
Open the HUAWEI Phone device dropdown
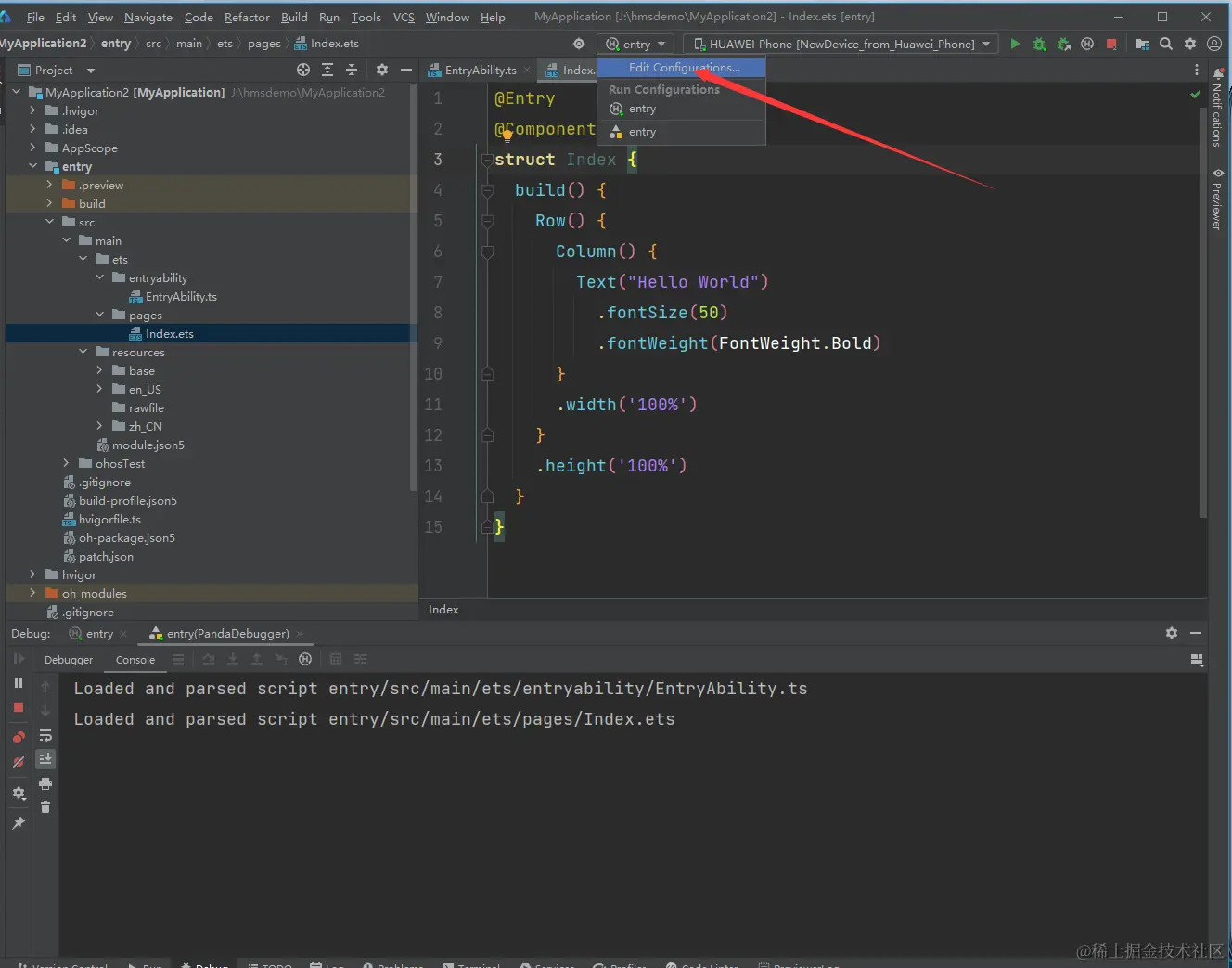(x=841, y=44)
